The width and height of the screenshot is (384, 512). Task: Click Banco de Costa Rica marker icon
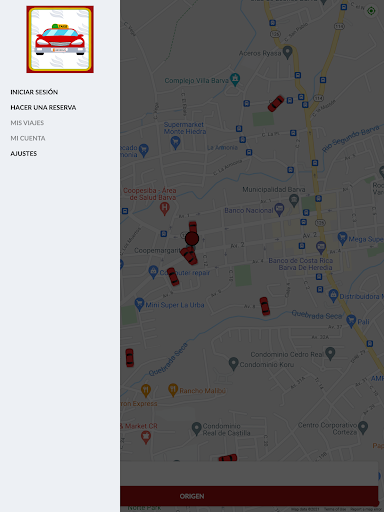321,247
